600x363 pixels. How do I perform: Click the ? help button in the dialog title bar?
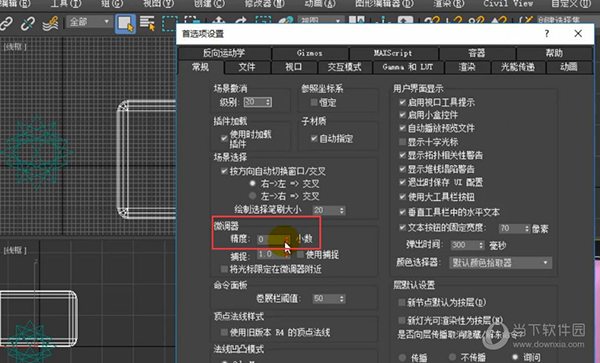pos(547,34)
